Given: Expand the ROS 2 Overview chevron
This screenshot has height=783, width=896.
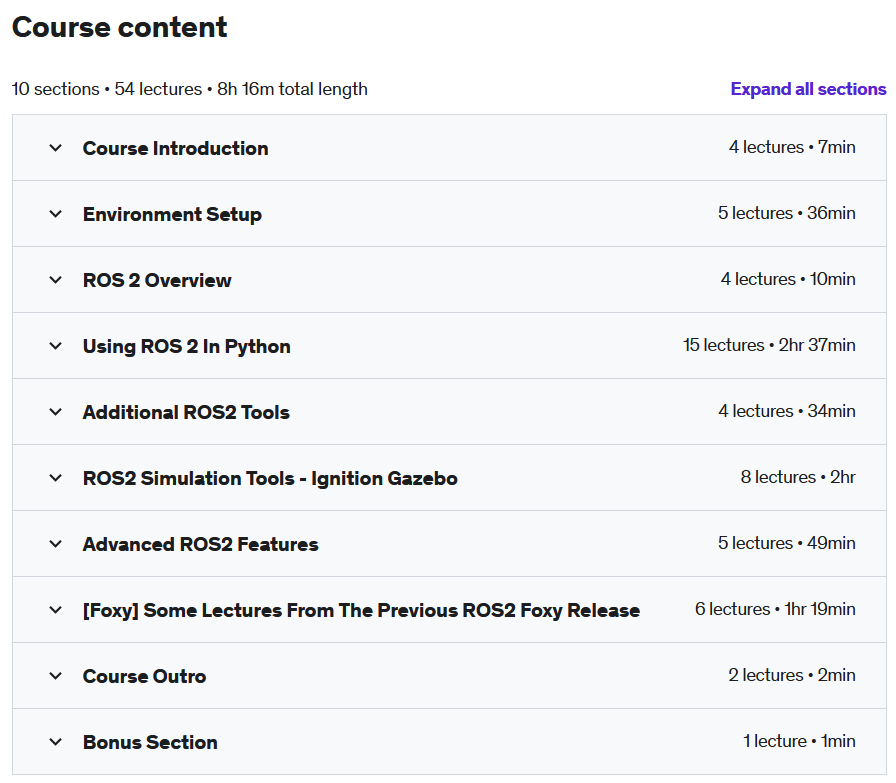Looking at the screenshot, I should pyautogui.click(x=55, y=280).
